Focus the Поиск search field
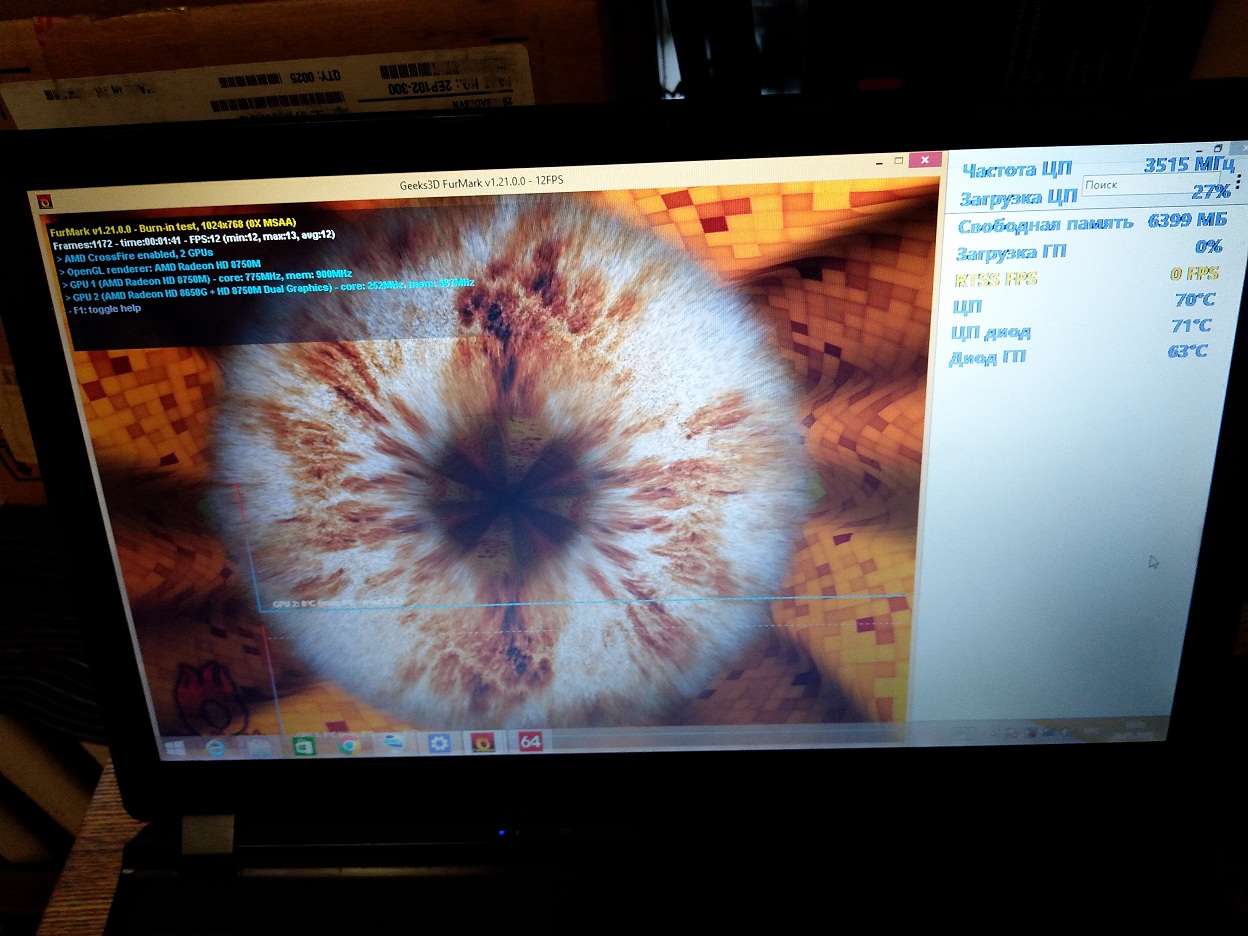 point(1153,185)
